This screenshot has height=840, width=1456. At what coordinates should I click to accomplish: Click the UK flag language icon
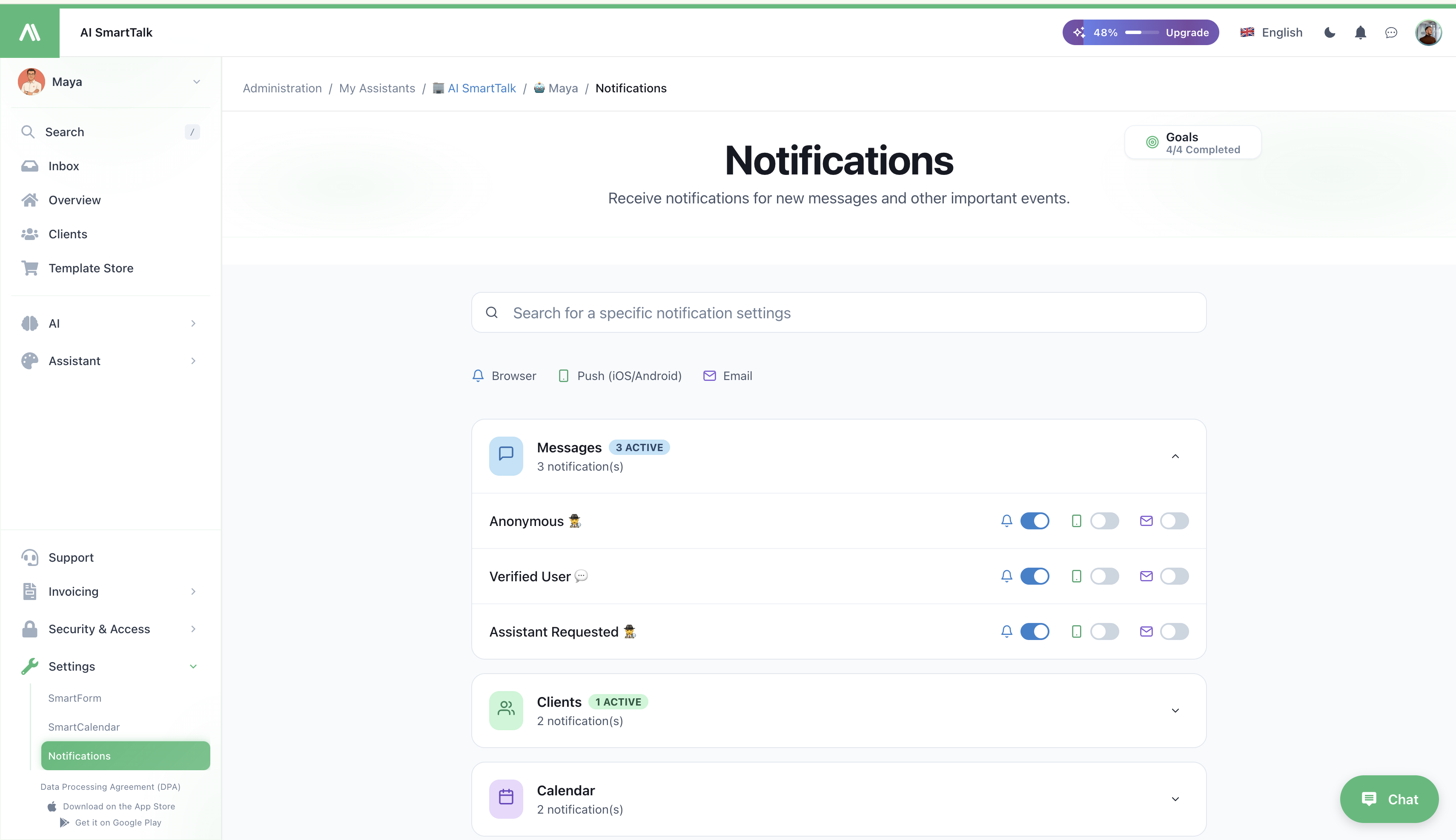(x=1247, y=32)
